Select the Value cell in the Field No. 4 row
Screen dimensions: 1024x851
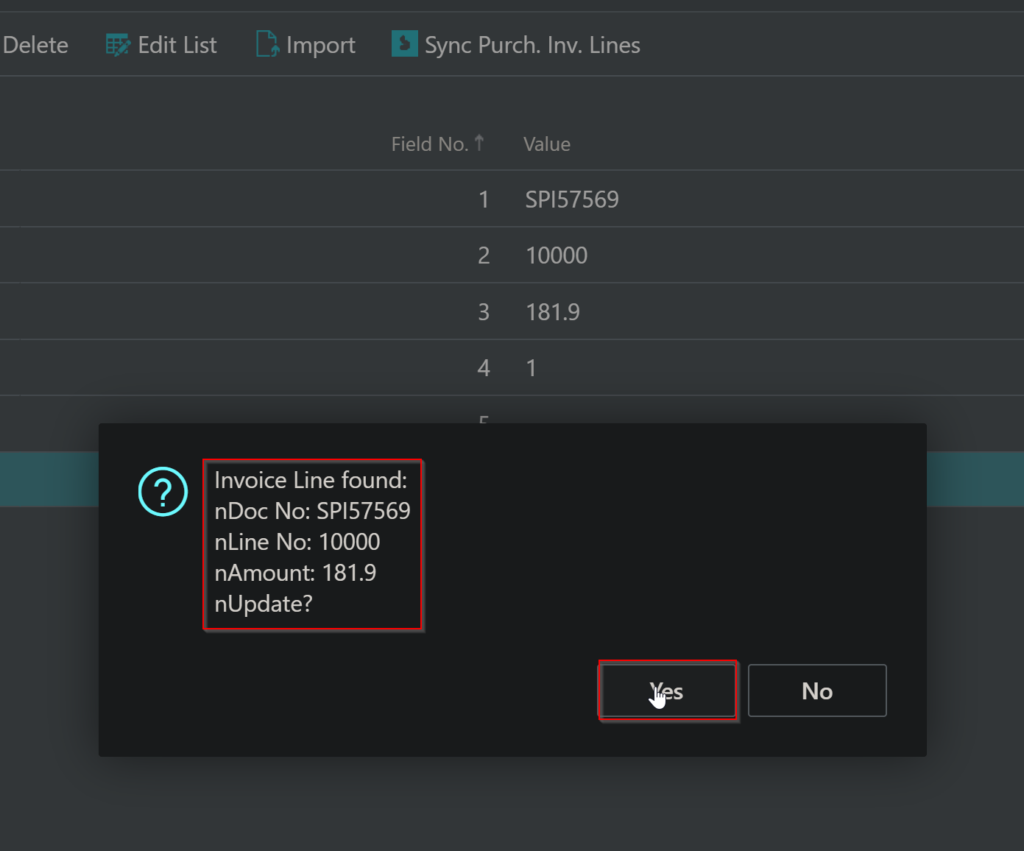(532, 369)
